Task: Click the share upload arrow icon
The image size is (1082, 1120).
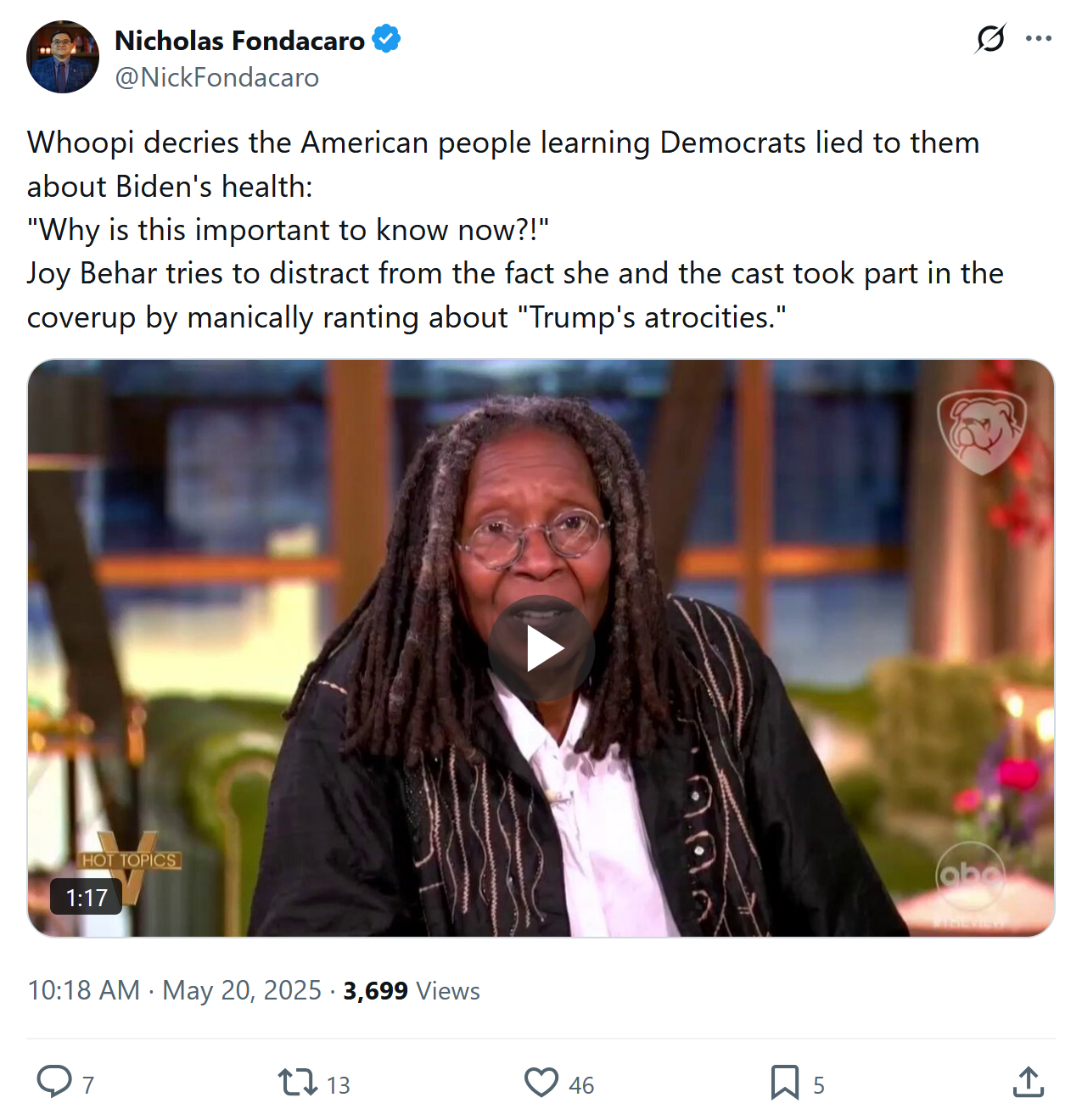Action: pyautogui.click(x=1029, y=1082)
